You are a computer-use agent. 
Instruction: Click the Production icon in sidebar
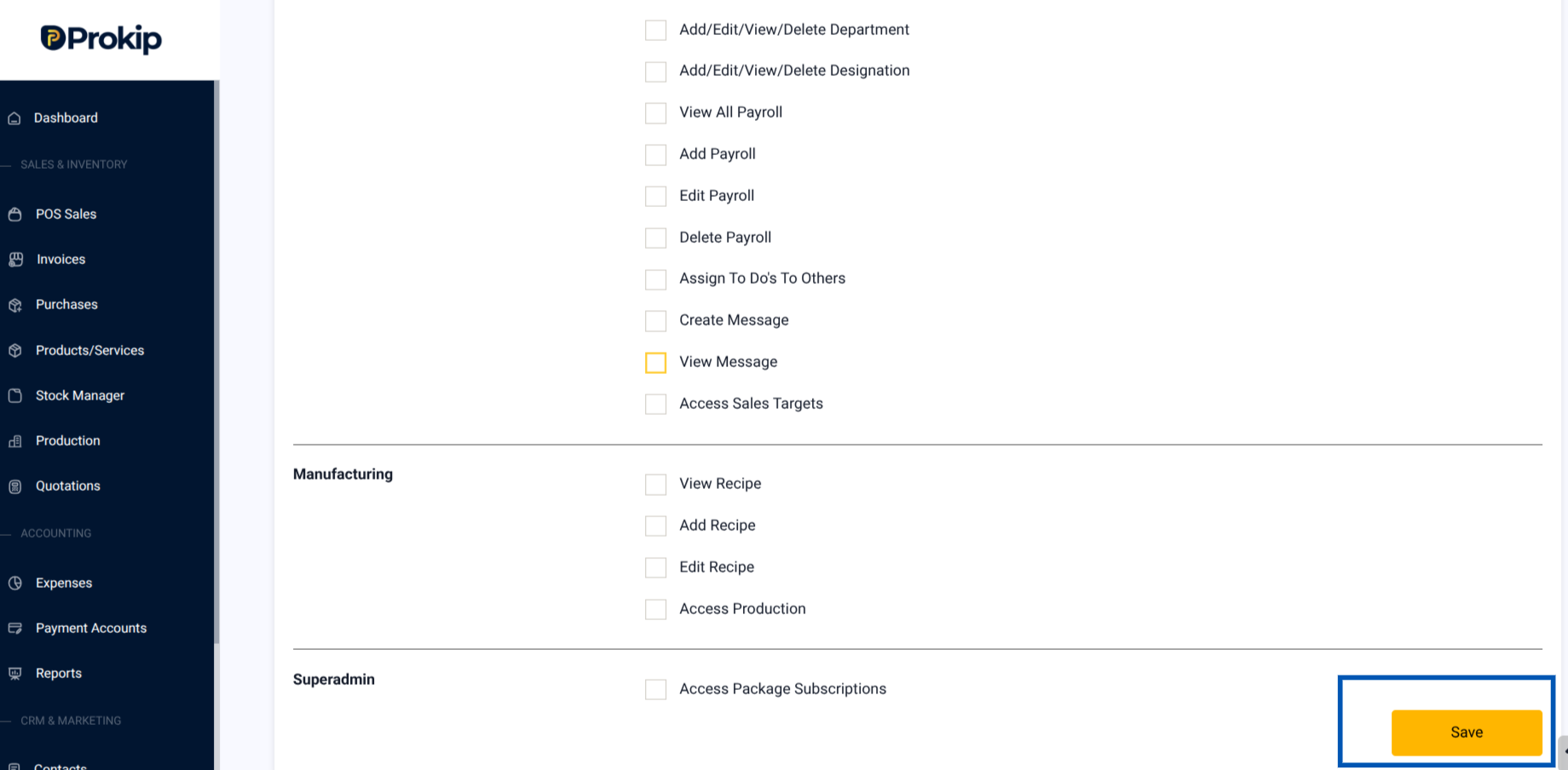tap(14, 441)
